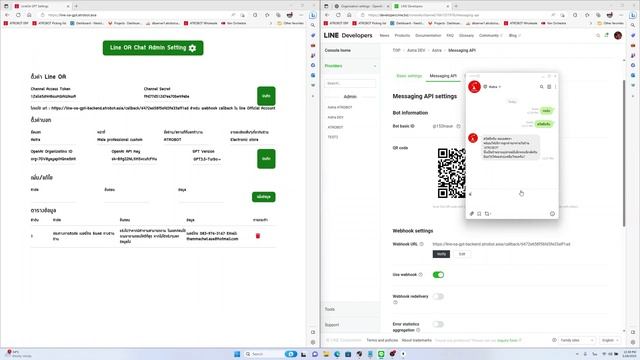Click the search icon in LINE Developers header
640x360 pixels.
(x=598, y=36)
